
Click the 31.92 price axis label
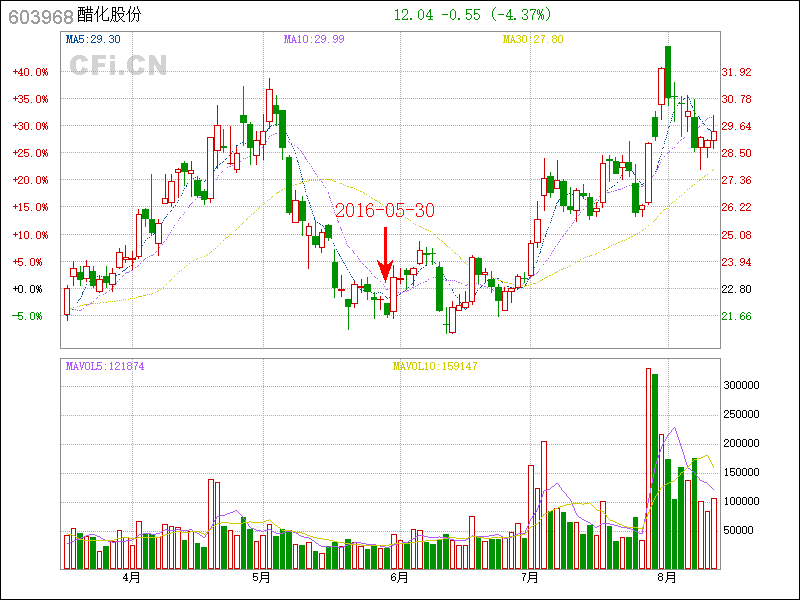[736, 72]
